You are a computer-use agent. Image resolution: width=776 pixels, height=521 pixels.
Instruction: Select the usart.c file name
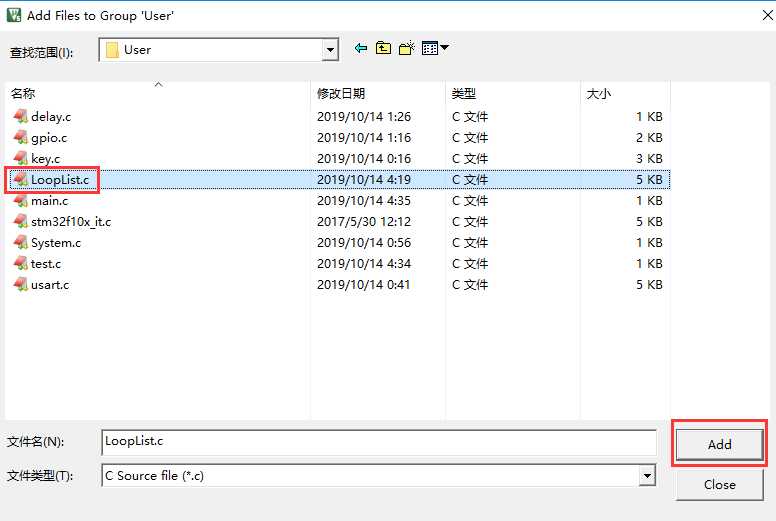point(50,285)
